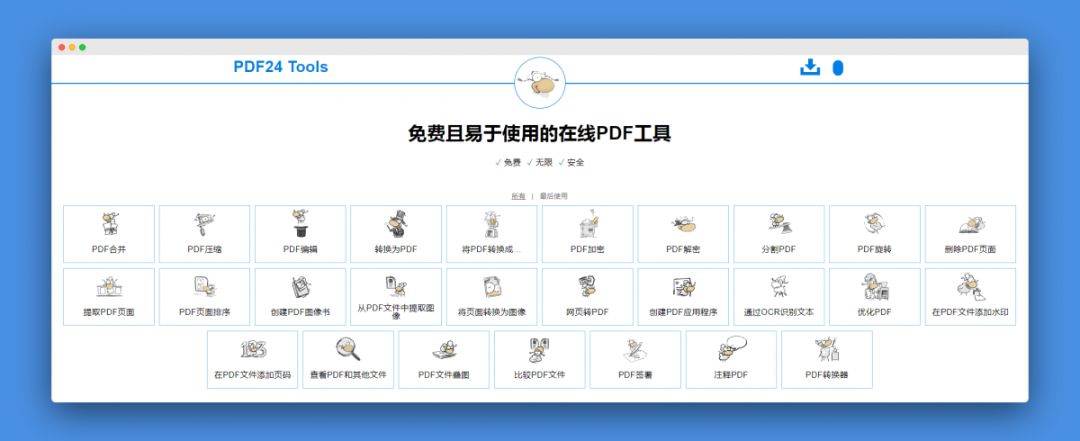Open the PDF签署 (sign) tool tile
This screenshot has width=1080, height=441.
pyautogui.click(x=636, y=360)
